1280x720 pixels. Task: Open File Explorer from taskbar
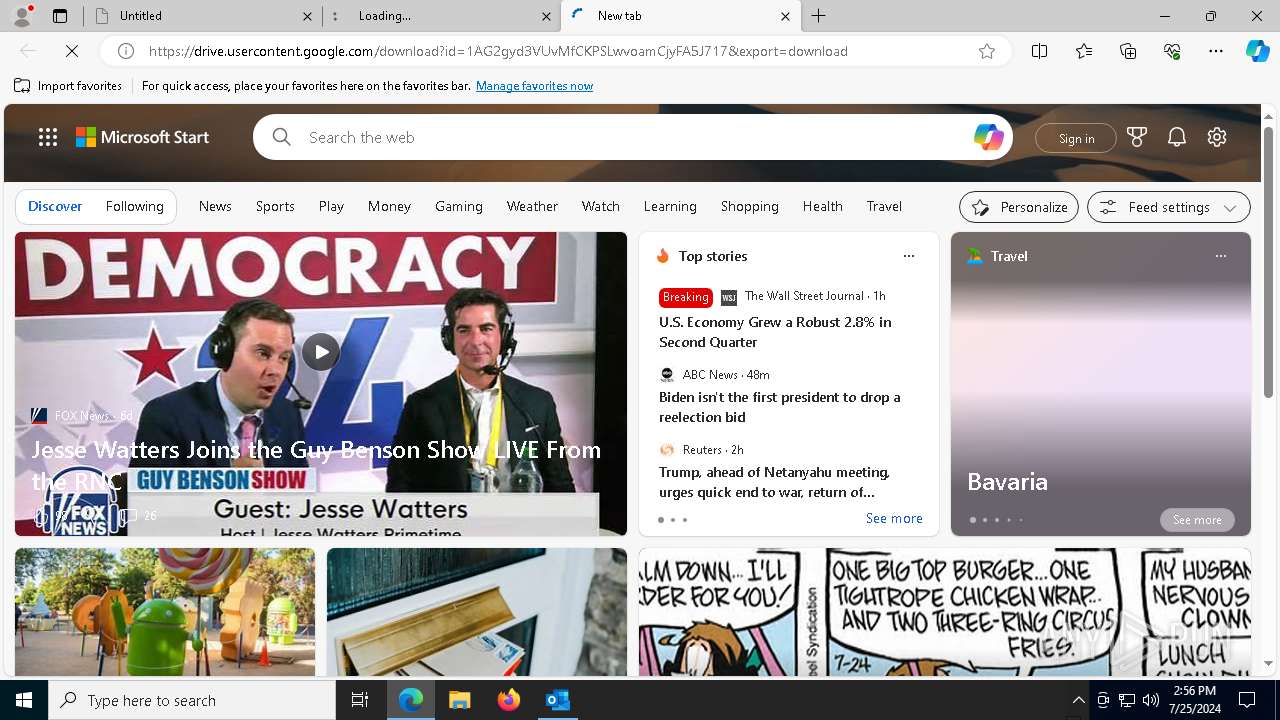(460, 700)
